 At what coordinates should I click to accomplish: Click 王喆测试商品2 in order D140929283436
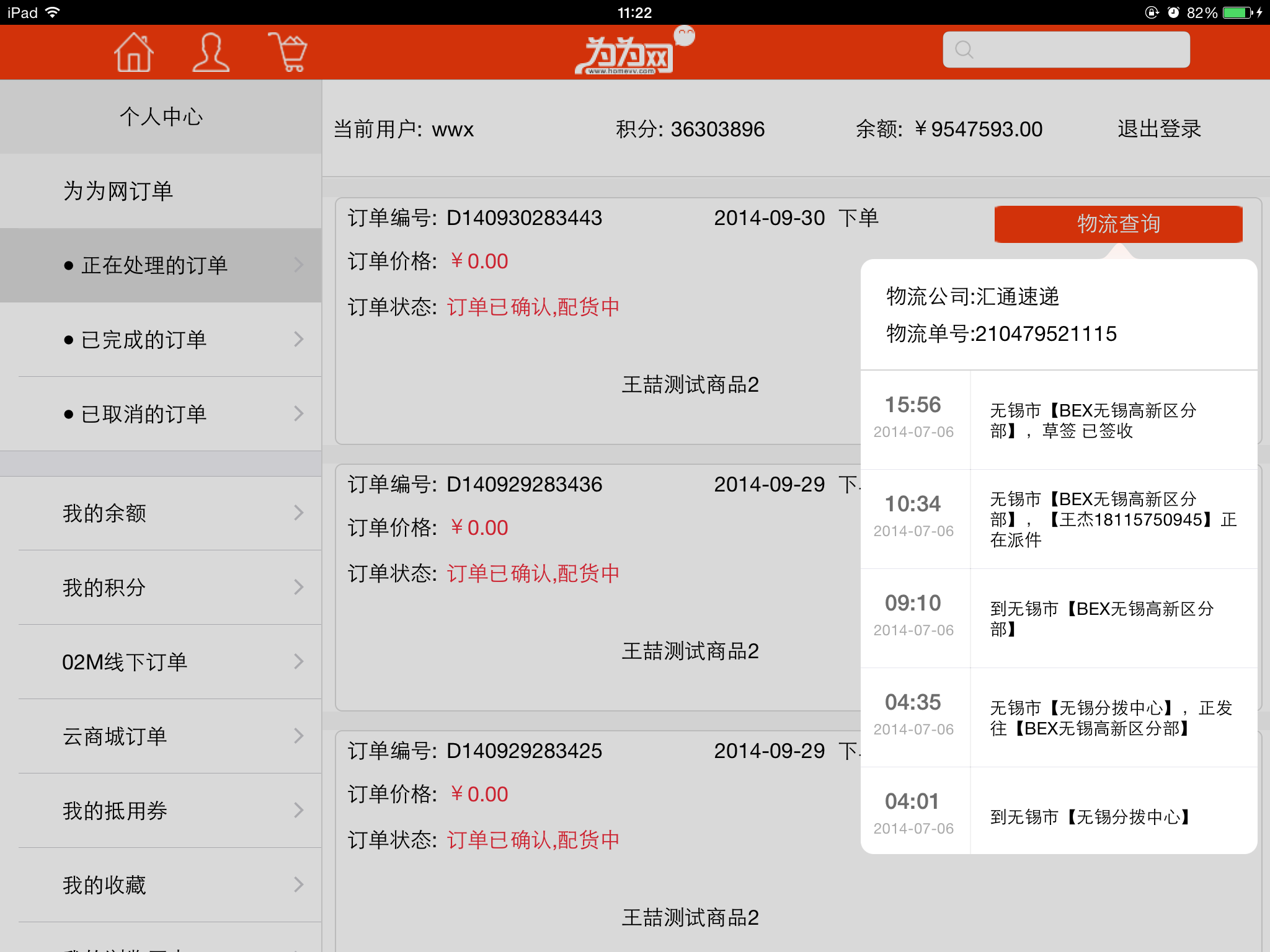[690, 651]
